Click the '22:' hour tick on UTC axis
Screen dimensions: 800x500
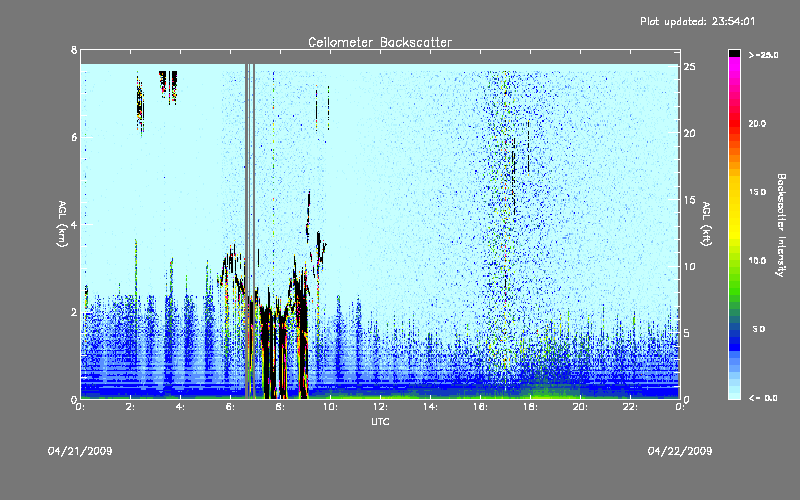pos(630,407)
